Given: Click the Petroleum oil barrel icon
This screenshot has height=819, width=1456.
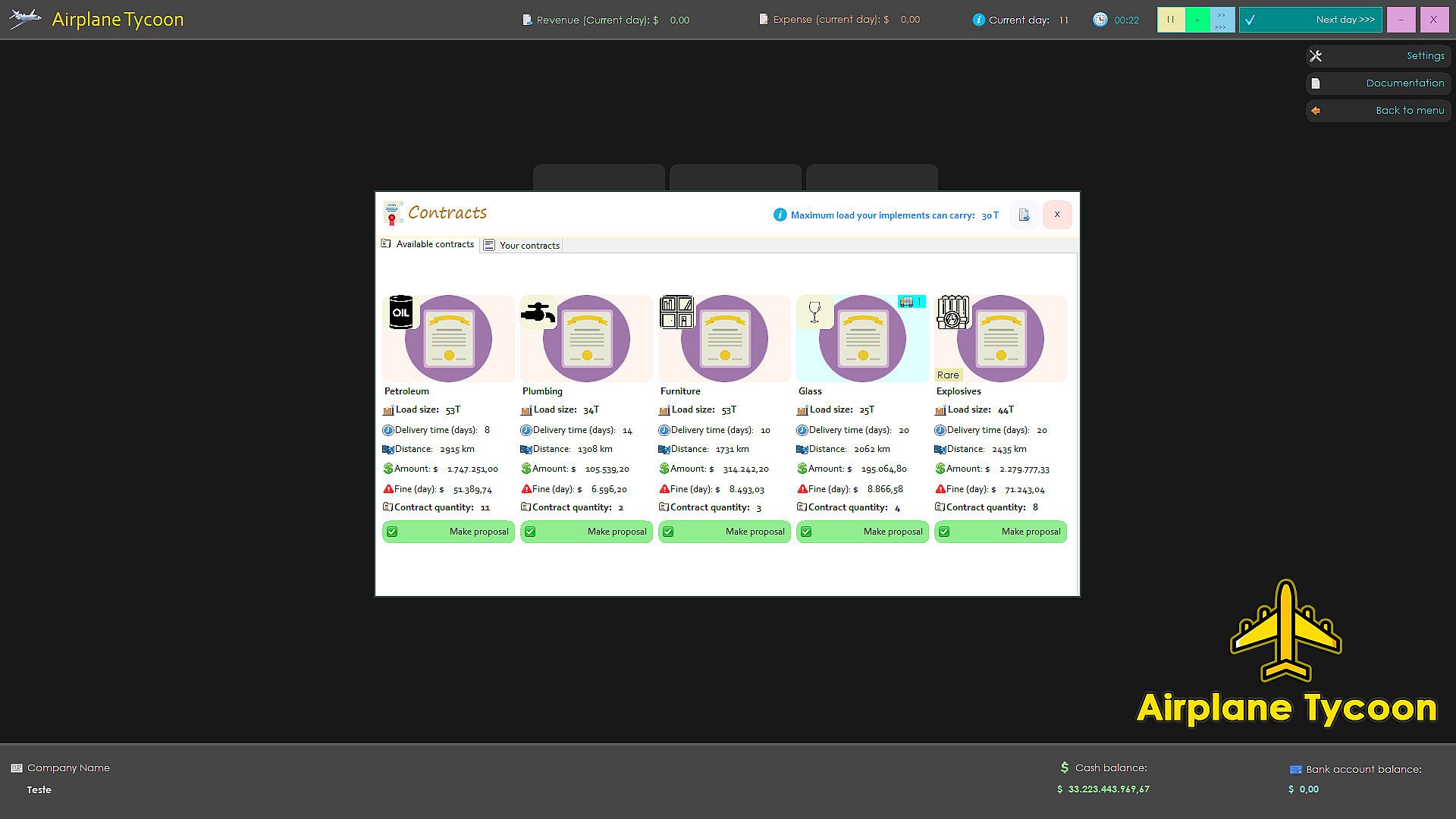Looking at the screenshot, I should click(400, 312).
